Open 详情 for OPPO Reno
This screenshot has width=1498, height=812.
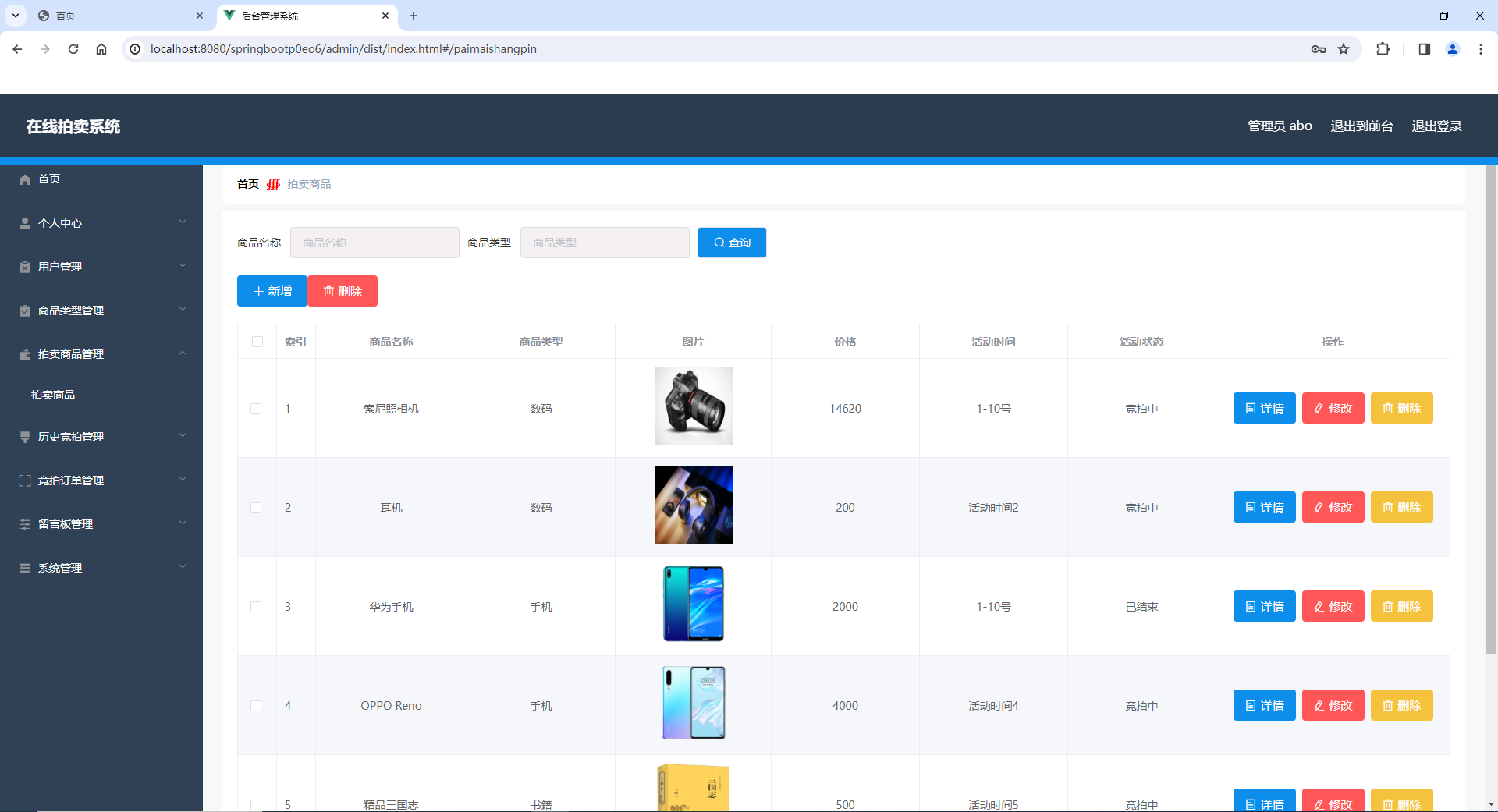(1264, 705)
